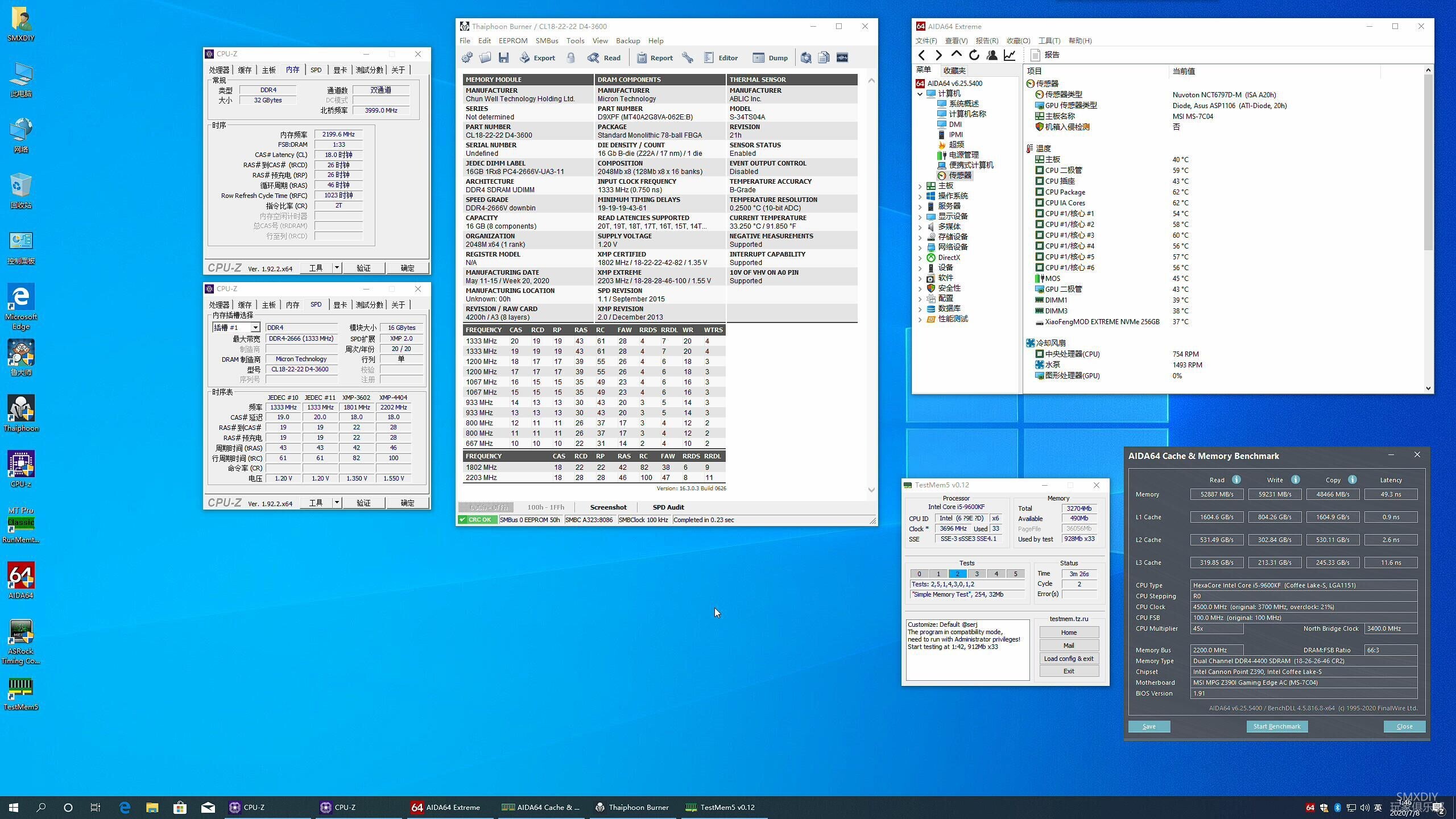
Task: Go back with AIDA64 left arrow icon
Action: (922, 55)
